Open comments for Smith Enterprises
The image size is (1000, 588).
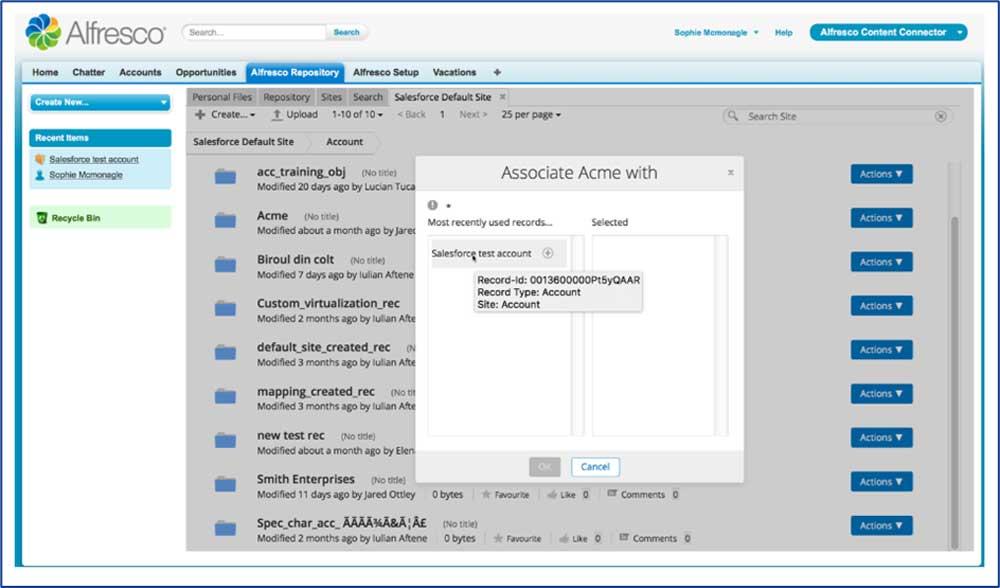click(x=636, y=494)
